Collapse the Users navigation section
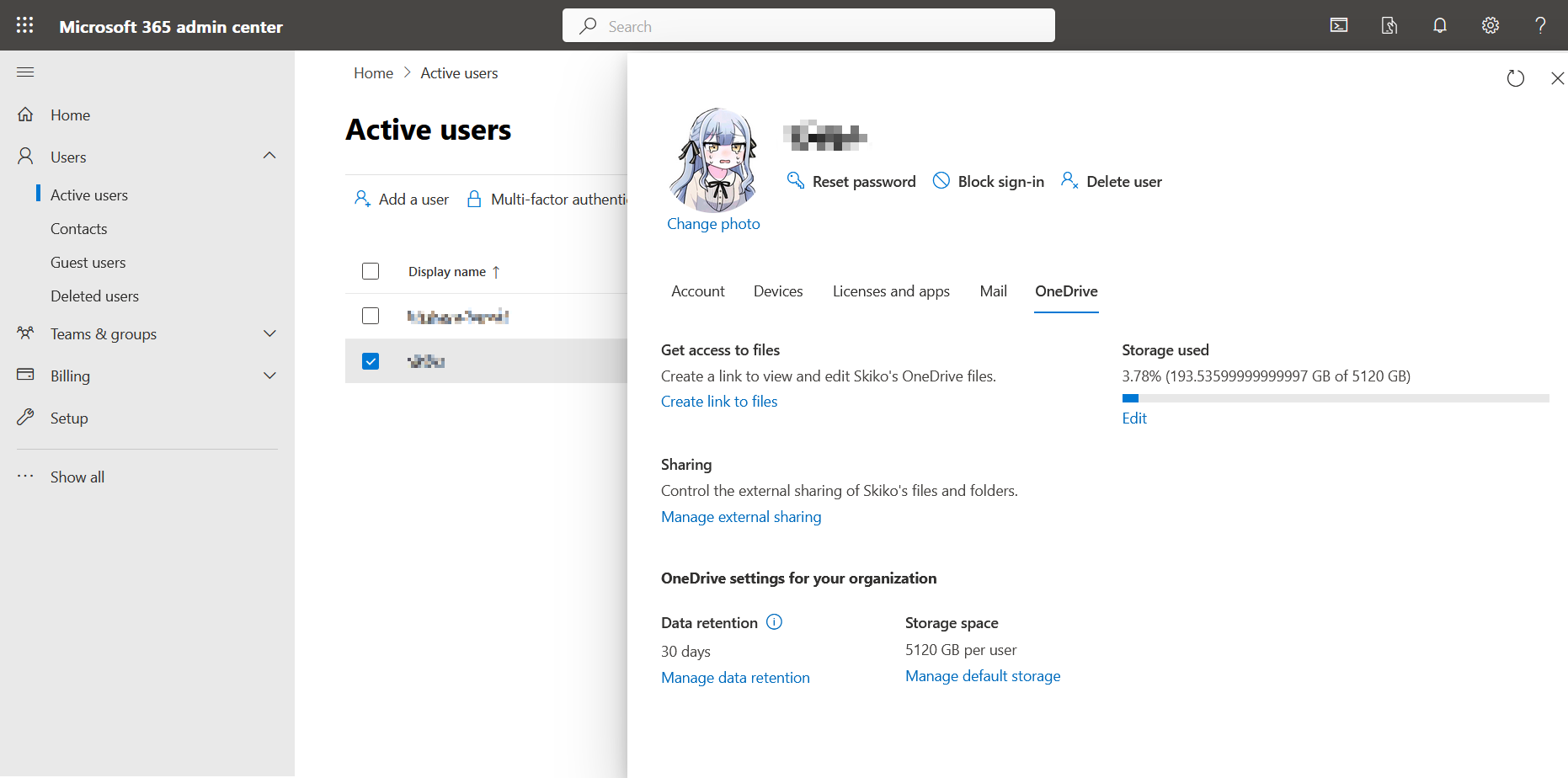1568x778 pixels. coord(269,157)
